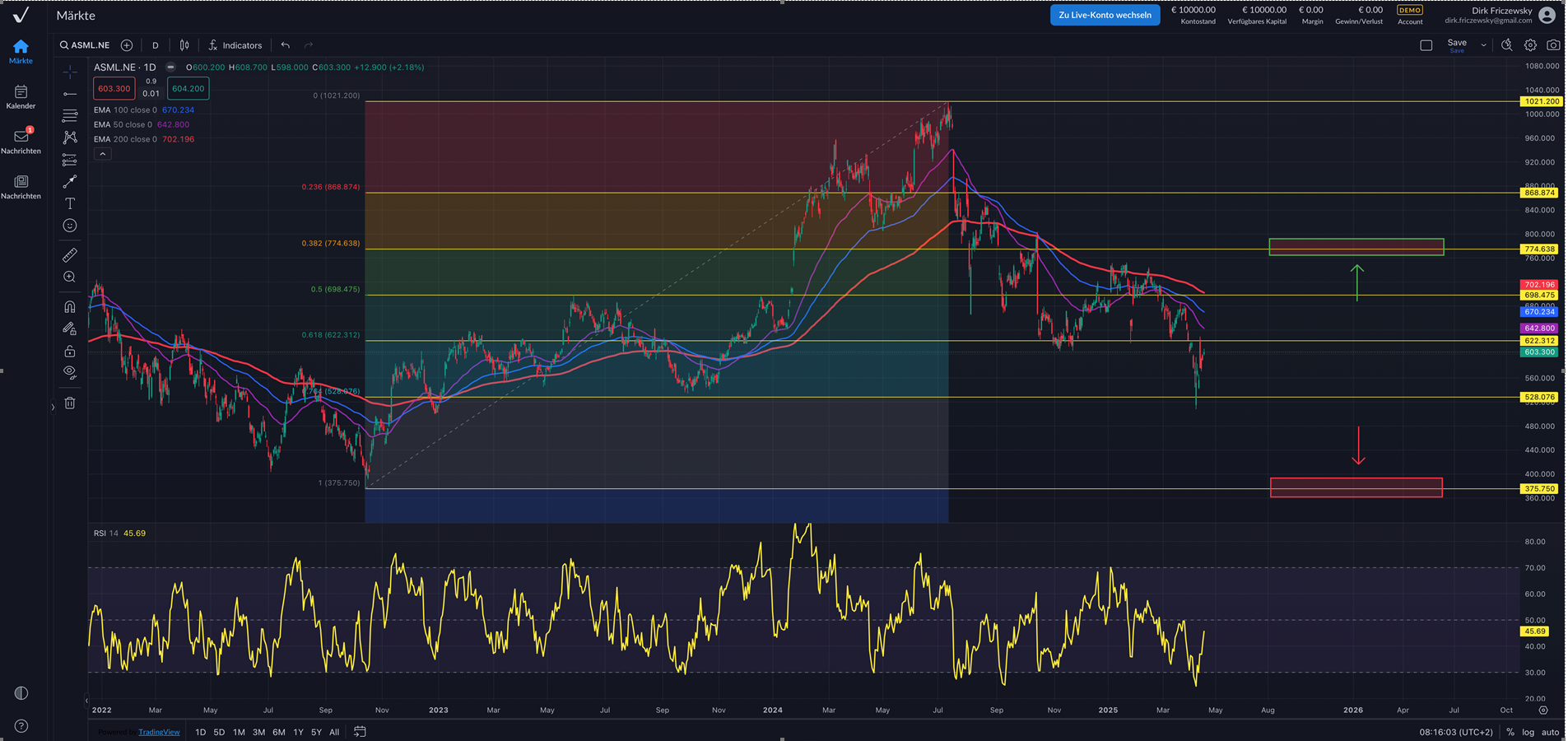Viewport: 1568px width, 741px height.
Task: Open the candlestick chart style selector
Action: pyautogui.click(x=184, y=45)
